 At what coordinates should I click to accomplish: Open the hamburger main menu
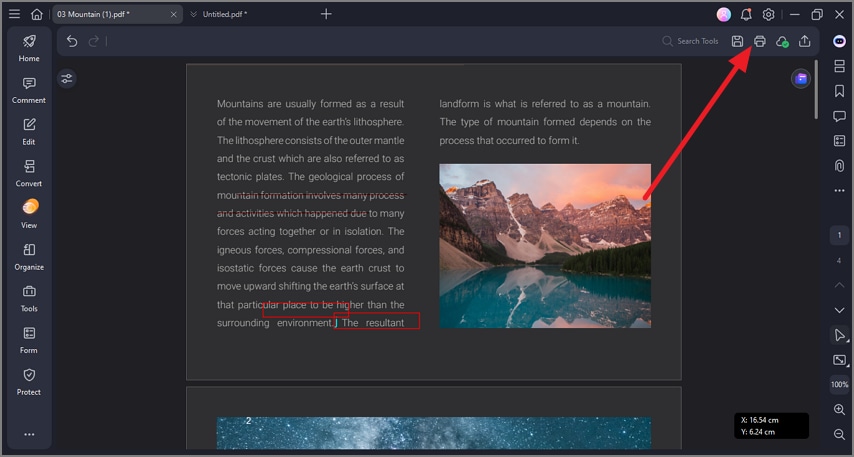tap(15, 14)
